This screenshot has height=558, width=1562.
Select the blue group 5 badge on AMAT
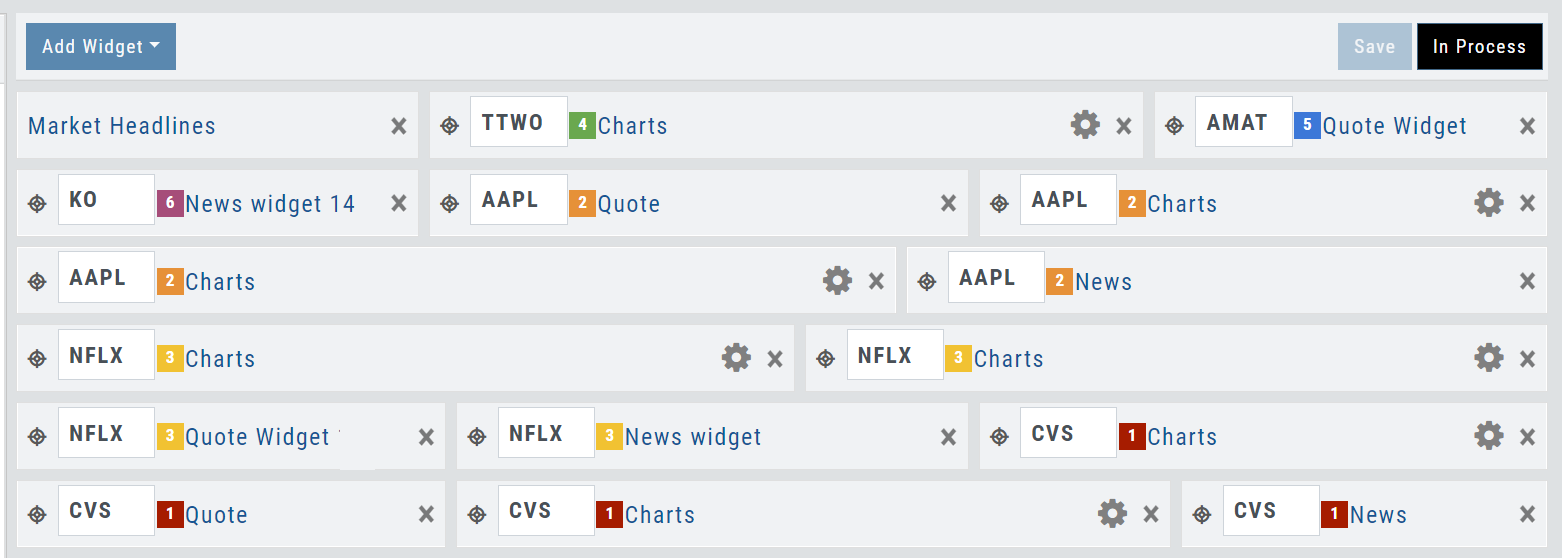click(1306, 125)
